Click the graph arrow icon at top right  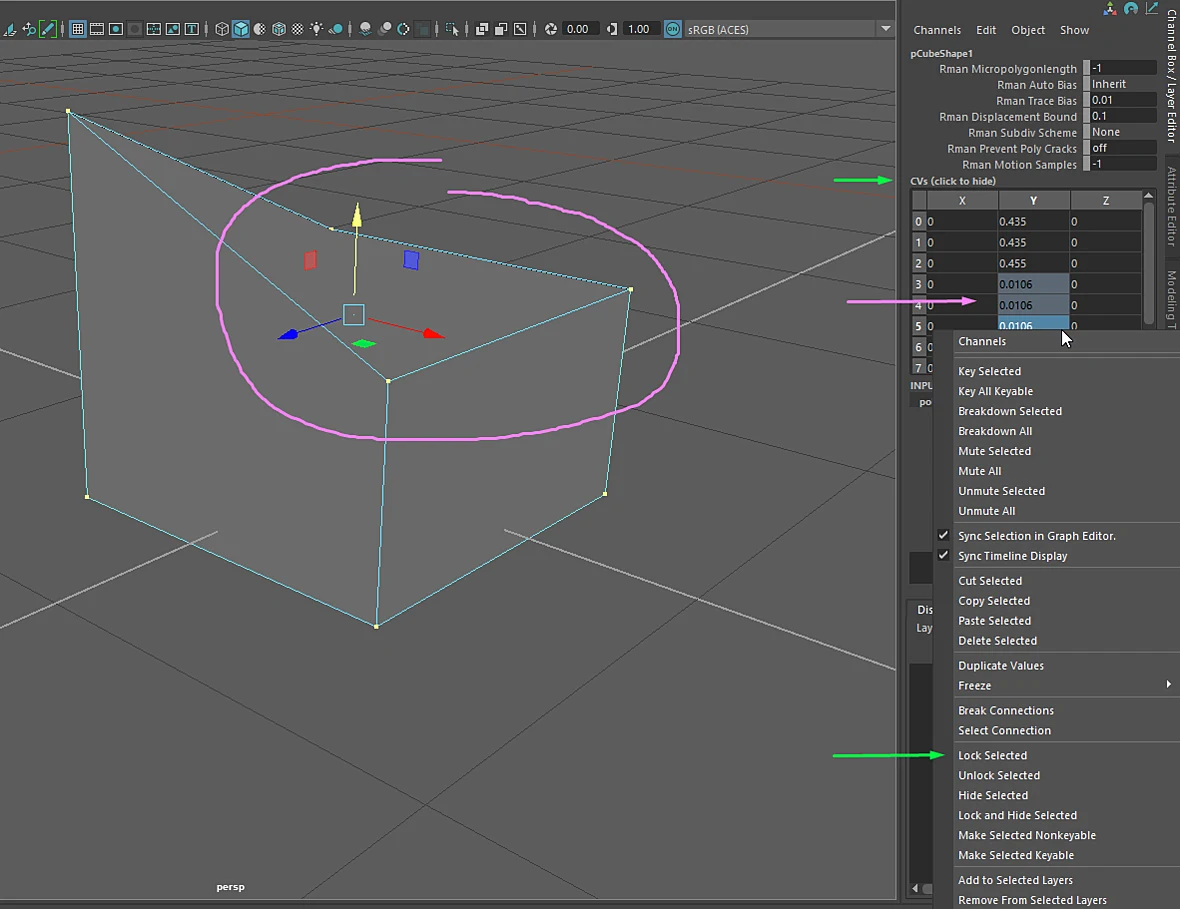(x=1151, y=8)
